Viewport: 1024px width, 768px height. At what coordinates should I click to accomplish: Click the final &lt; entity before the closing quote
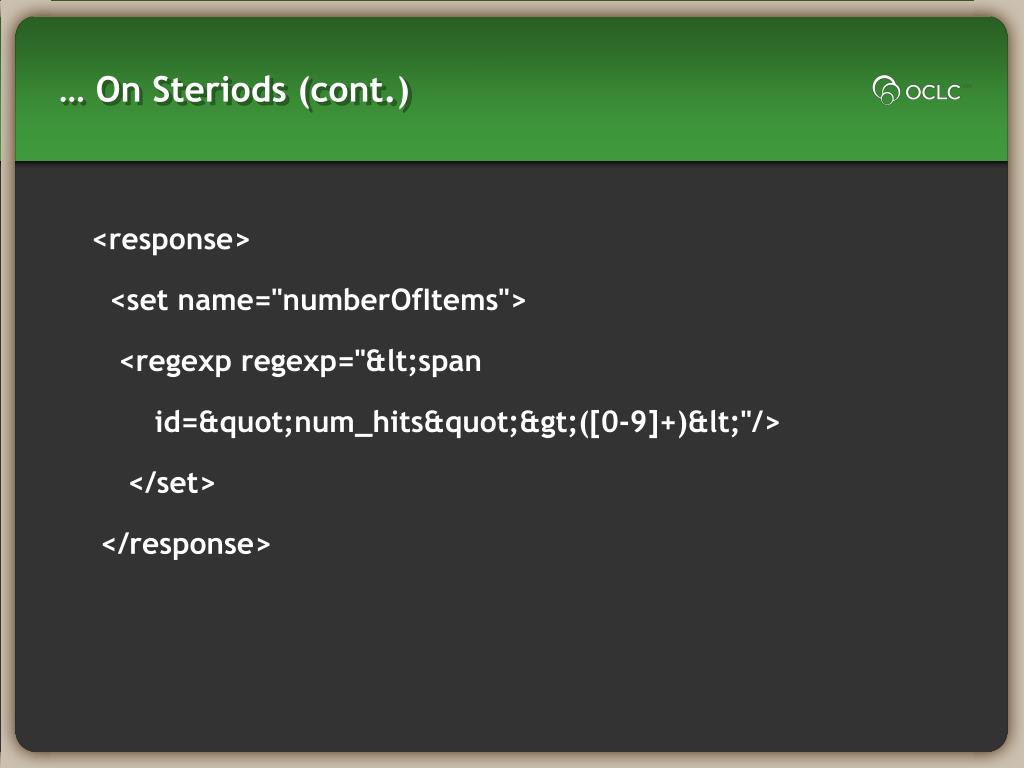714,422
